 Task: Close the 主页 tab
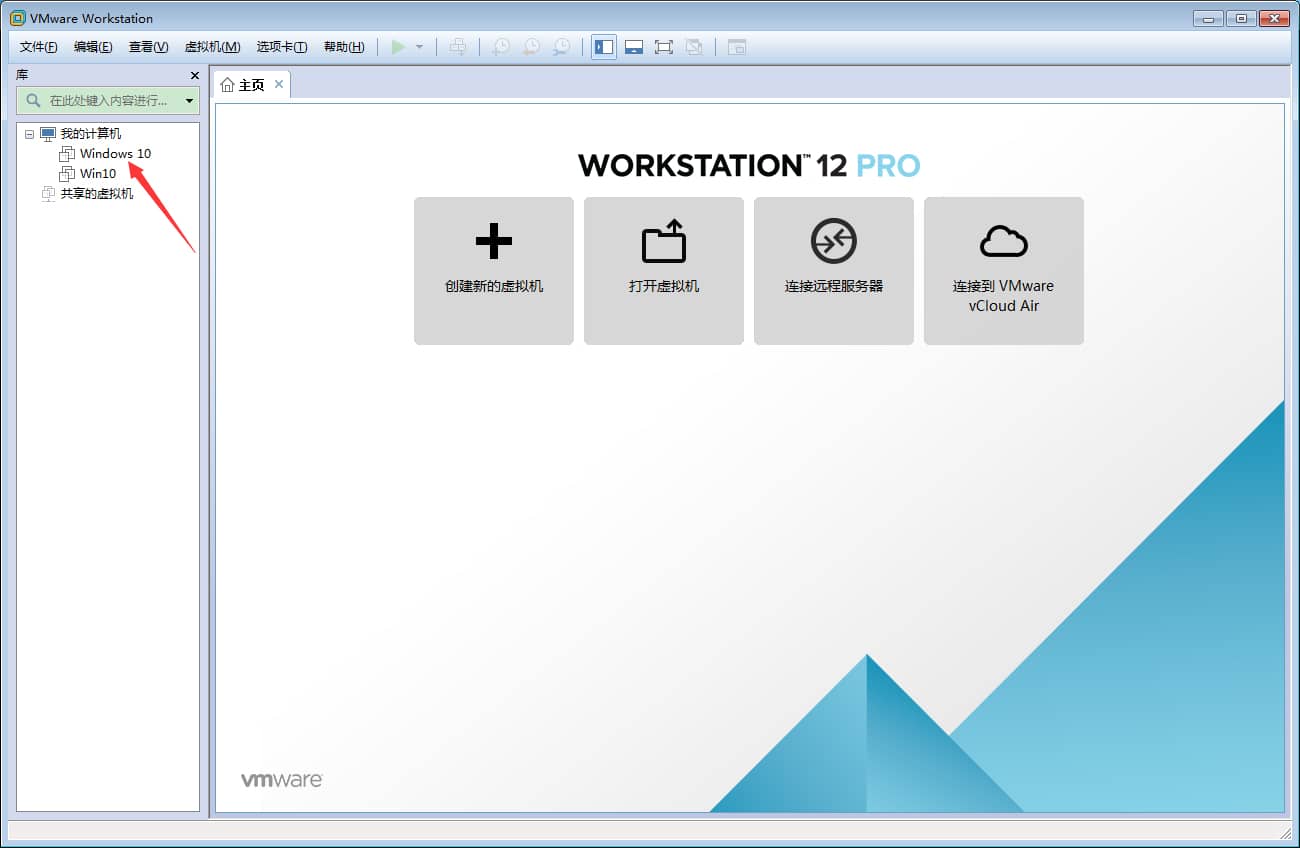(279, 84)
